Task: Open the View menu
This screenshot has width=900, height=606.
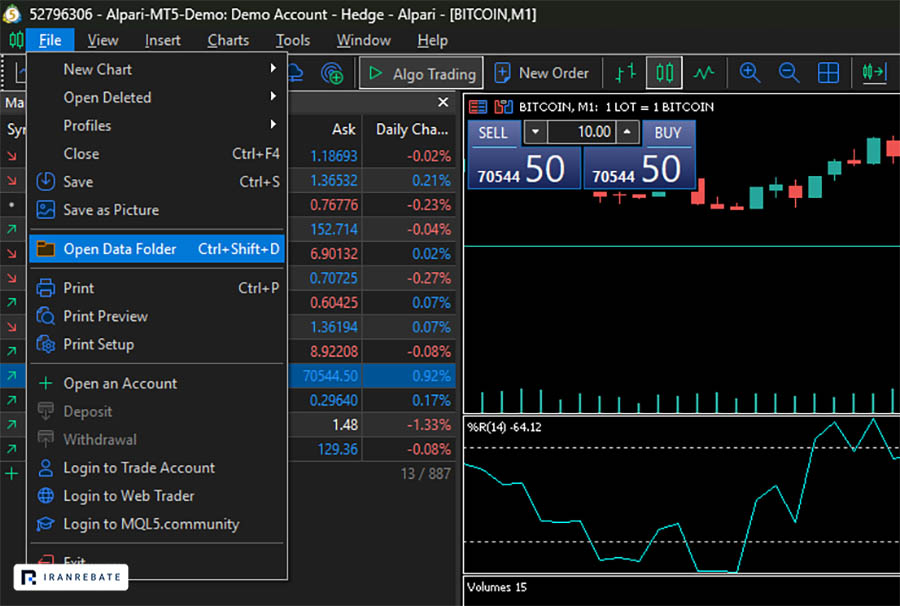Action: click(x=103, y=40)
